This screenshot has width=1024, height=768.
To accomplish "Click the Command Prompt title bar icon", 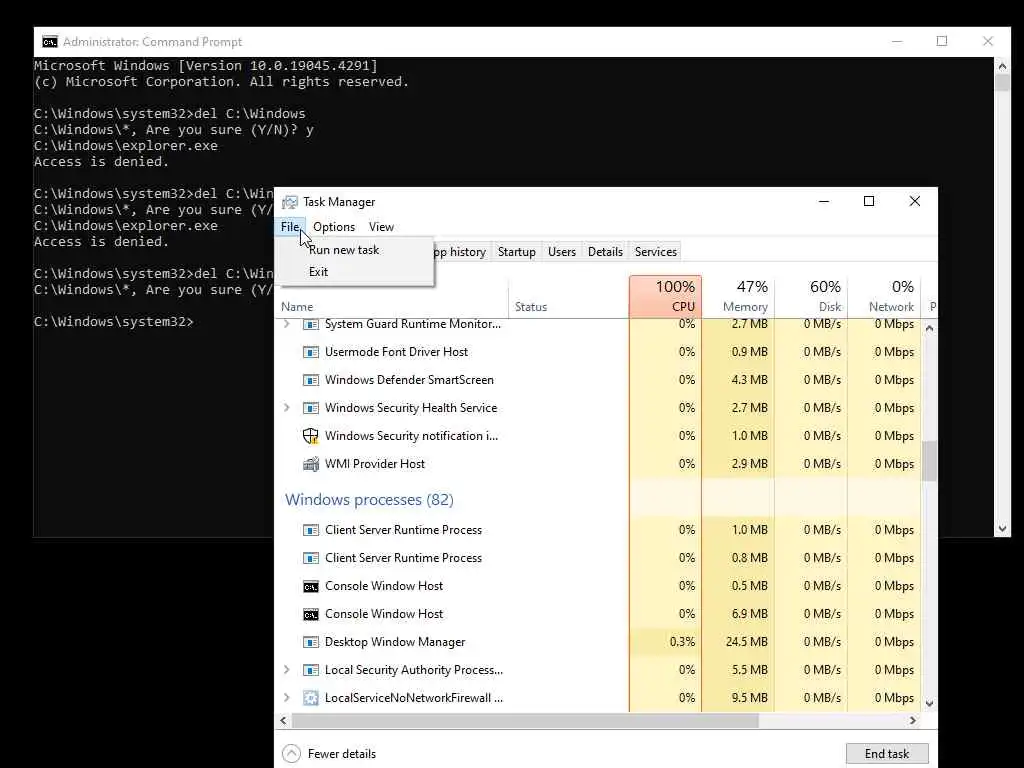I will pyautogui.click(x=50, y=42).
